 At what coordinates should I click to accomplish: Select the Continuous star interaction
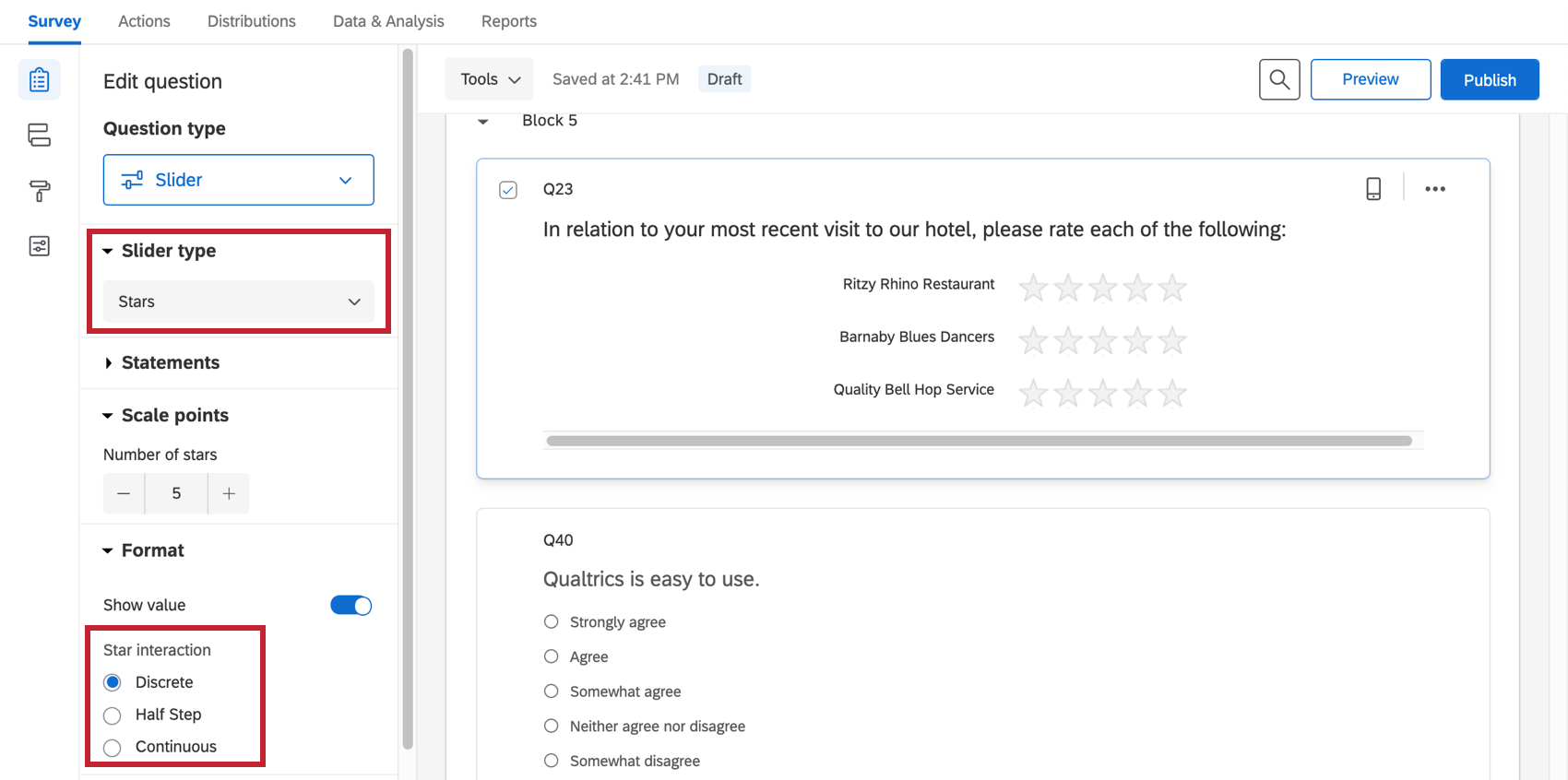click(113, 748)
